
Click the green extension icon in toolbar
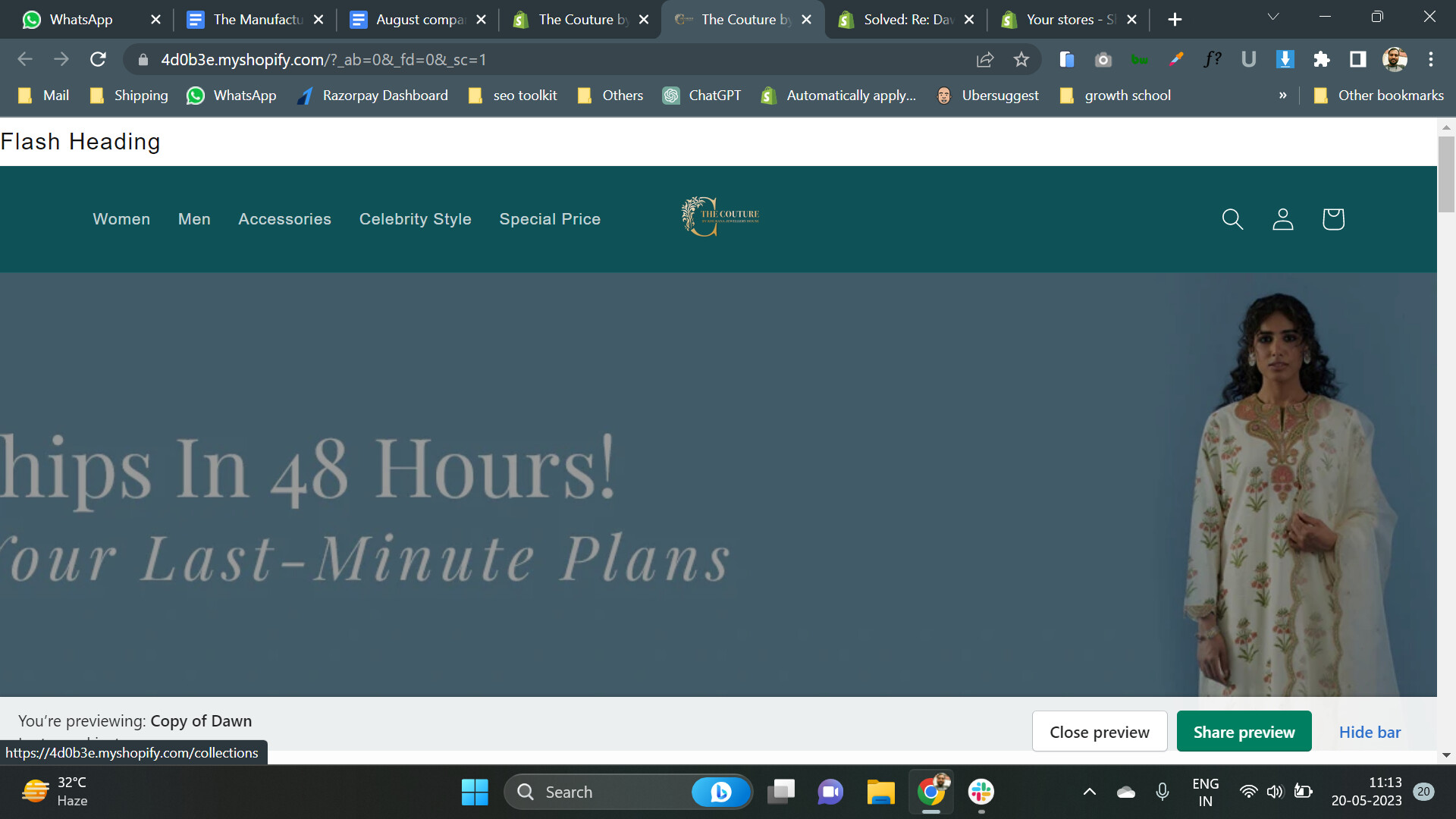coord(1140,59)
